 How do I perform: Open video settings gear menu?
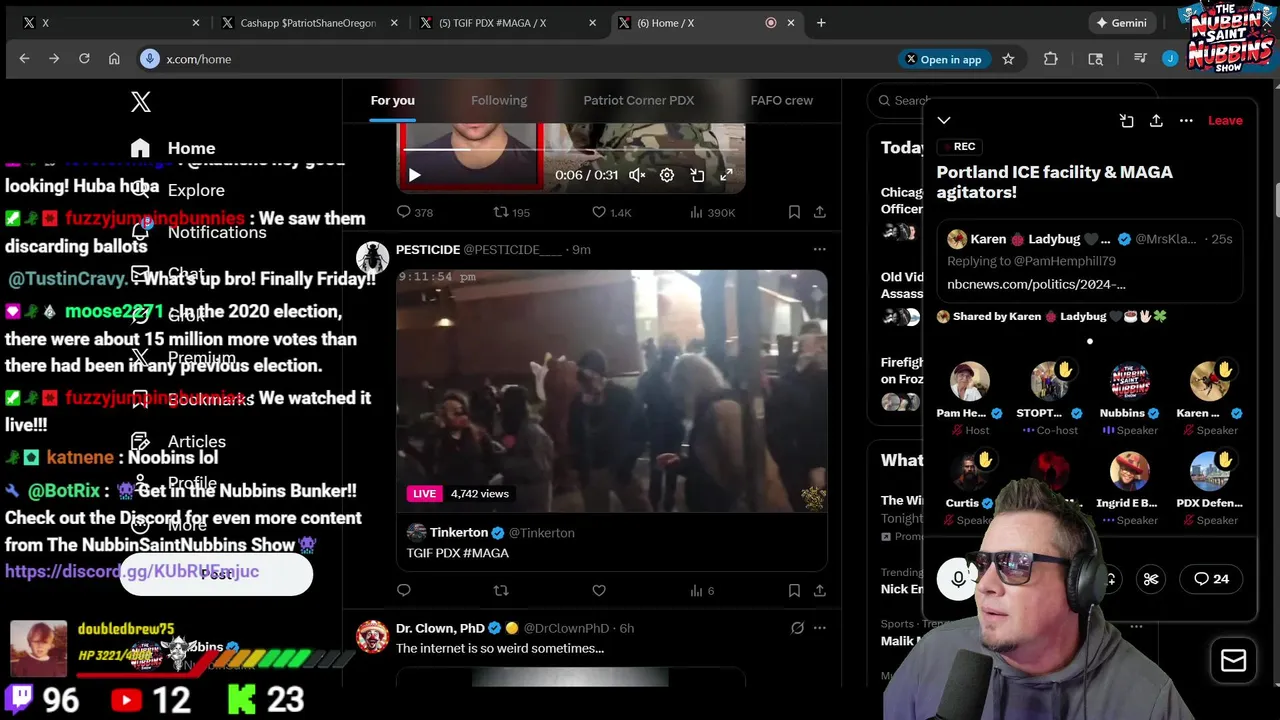[667, 175]
